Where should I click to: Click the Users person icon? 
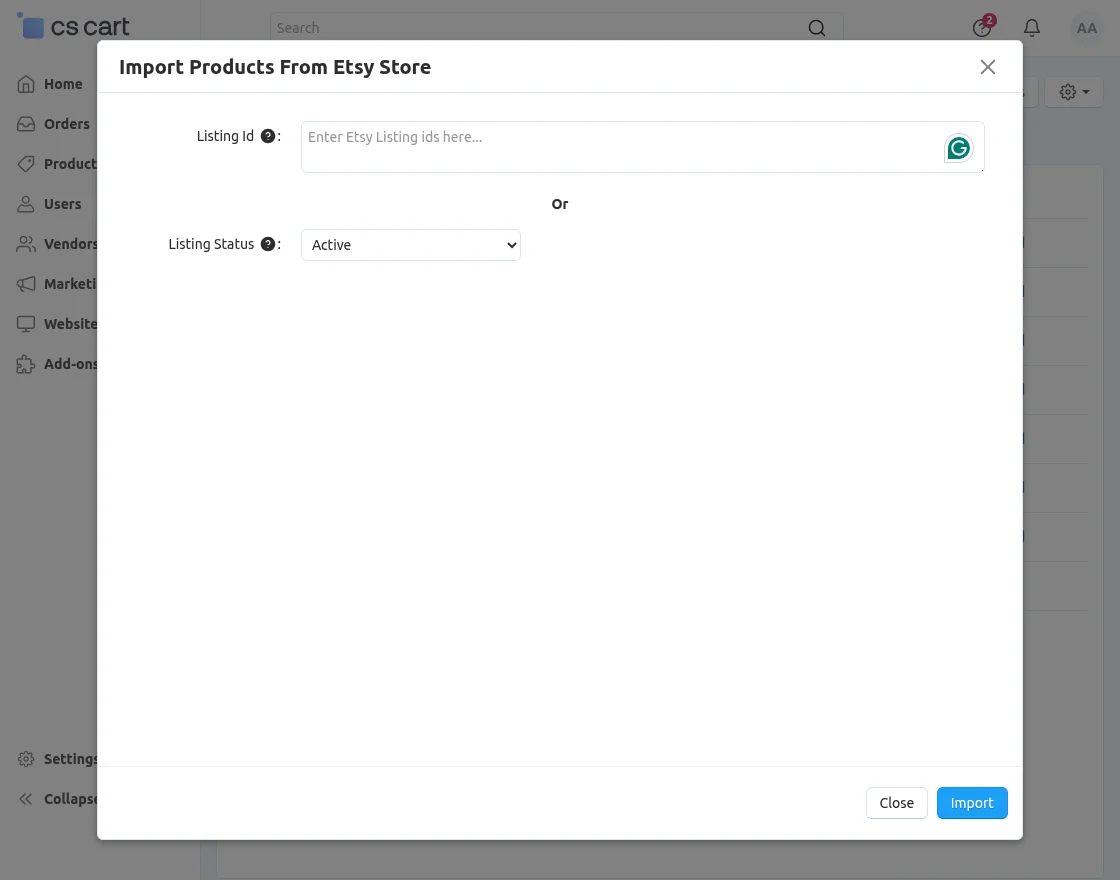point(26,204)
